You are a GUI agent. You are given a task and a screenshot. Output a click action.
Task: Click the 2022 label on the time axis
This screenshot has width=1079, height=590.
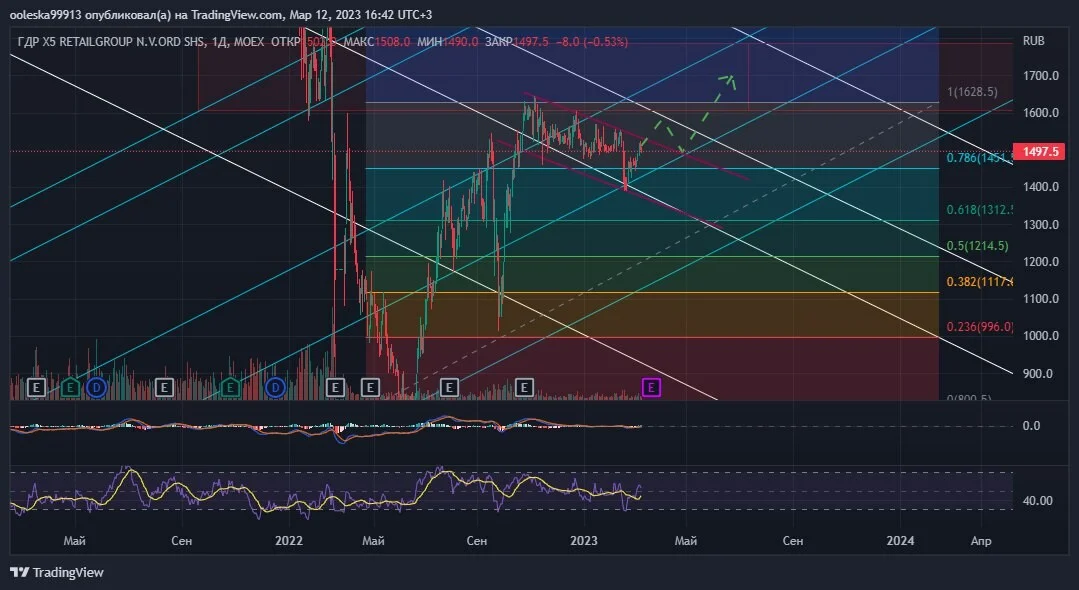[x=289, y=541]
